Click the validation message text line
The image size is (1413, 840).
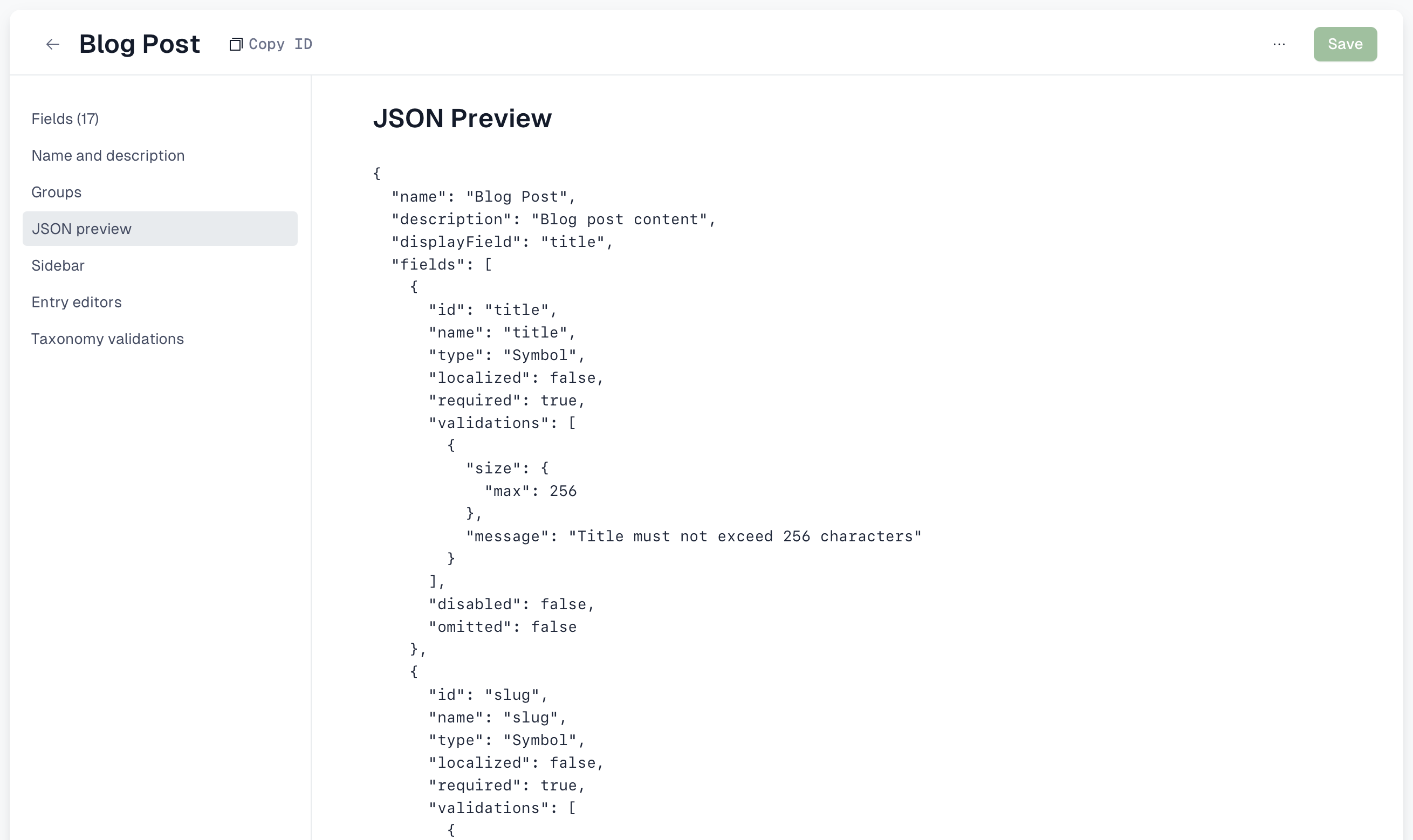point(694,536)
